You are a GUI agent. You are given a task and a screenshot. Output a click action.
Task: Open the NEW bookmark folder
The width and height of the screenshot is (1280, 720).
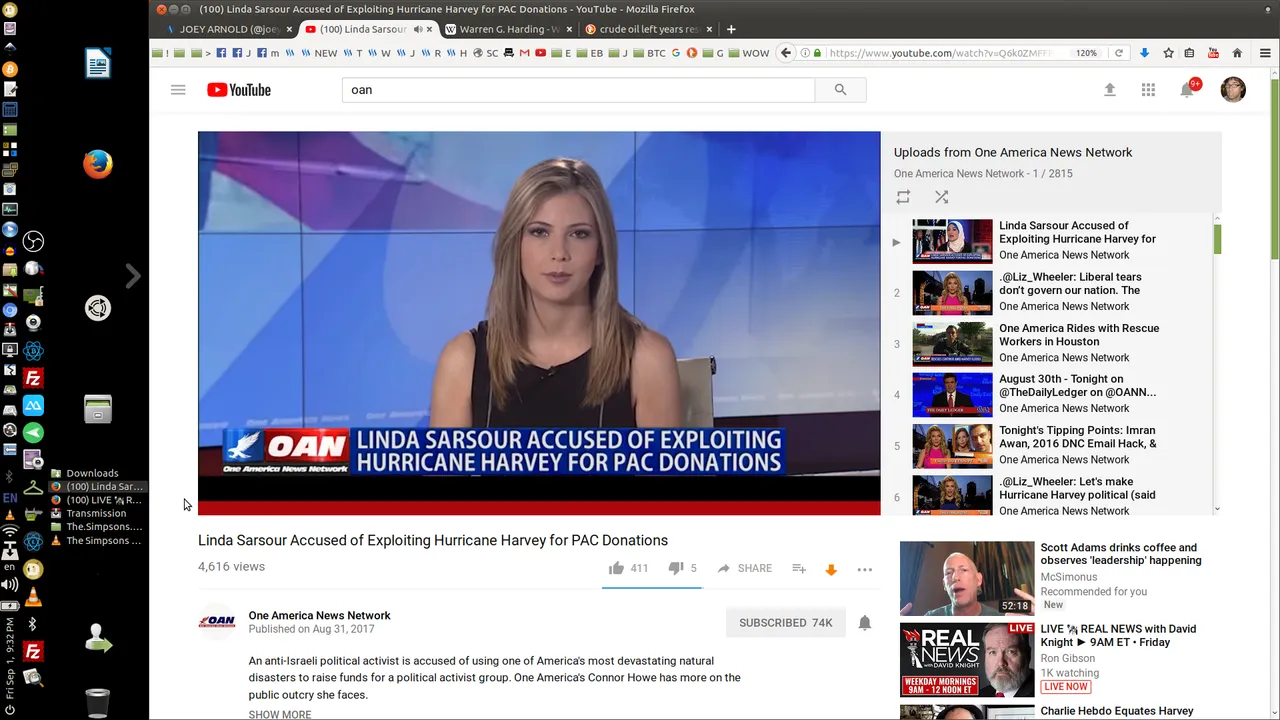[319, 53]
